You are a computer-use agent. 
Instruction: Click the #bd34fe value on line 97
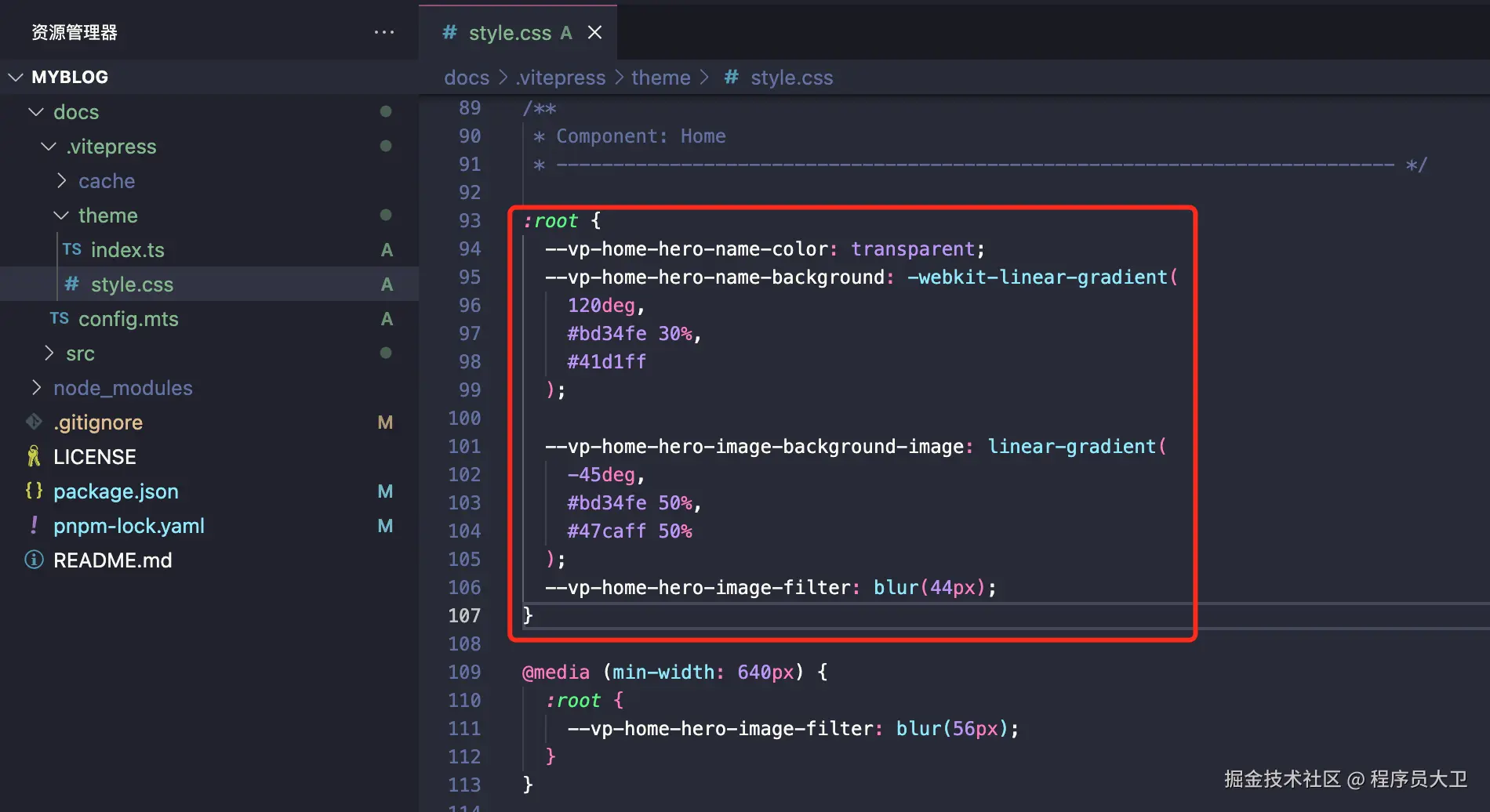pos(607,334)
